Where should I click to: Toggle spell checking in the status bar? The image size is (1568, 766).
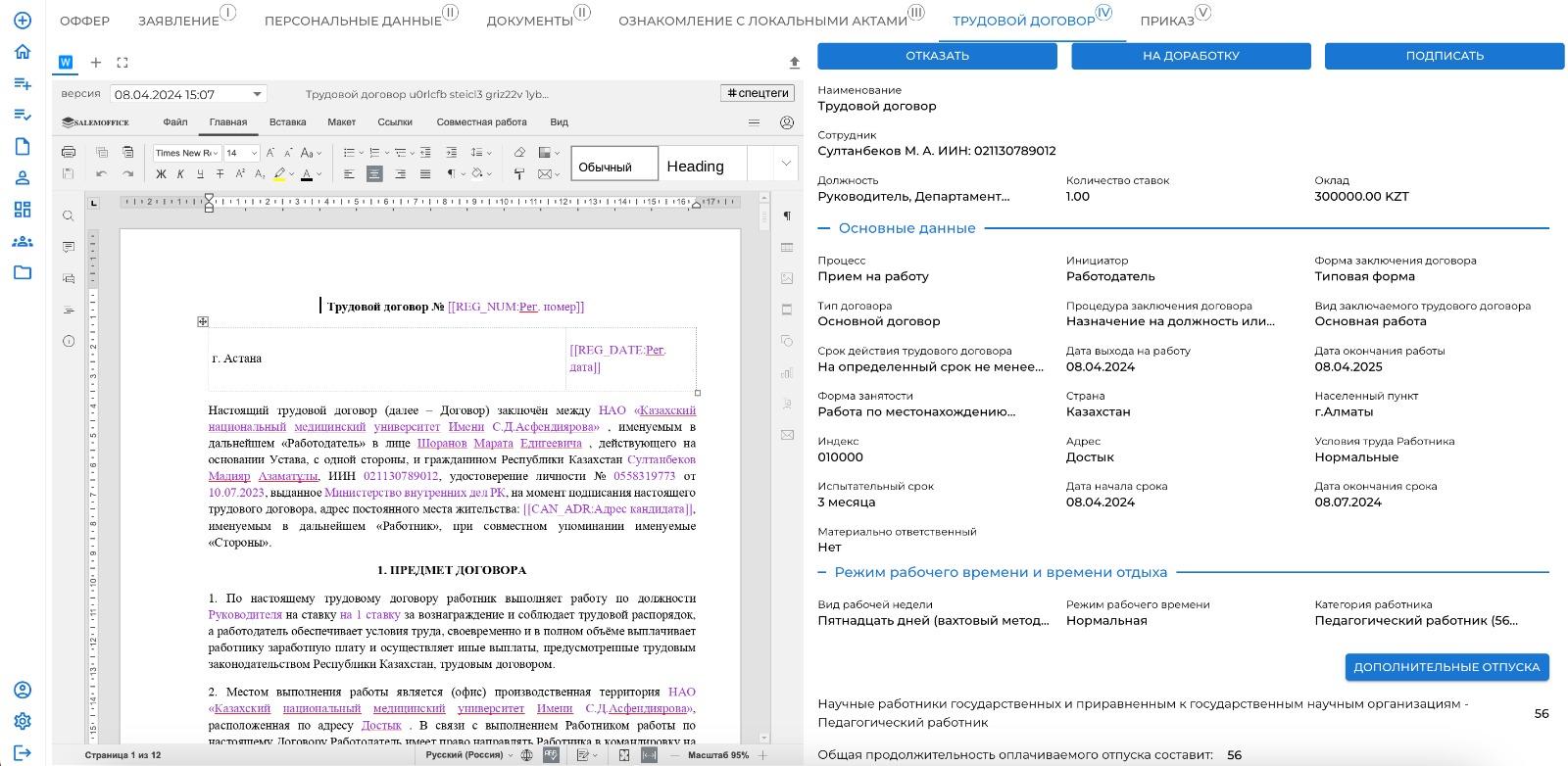coord(551,755)
